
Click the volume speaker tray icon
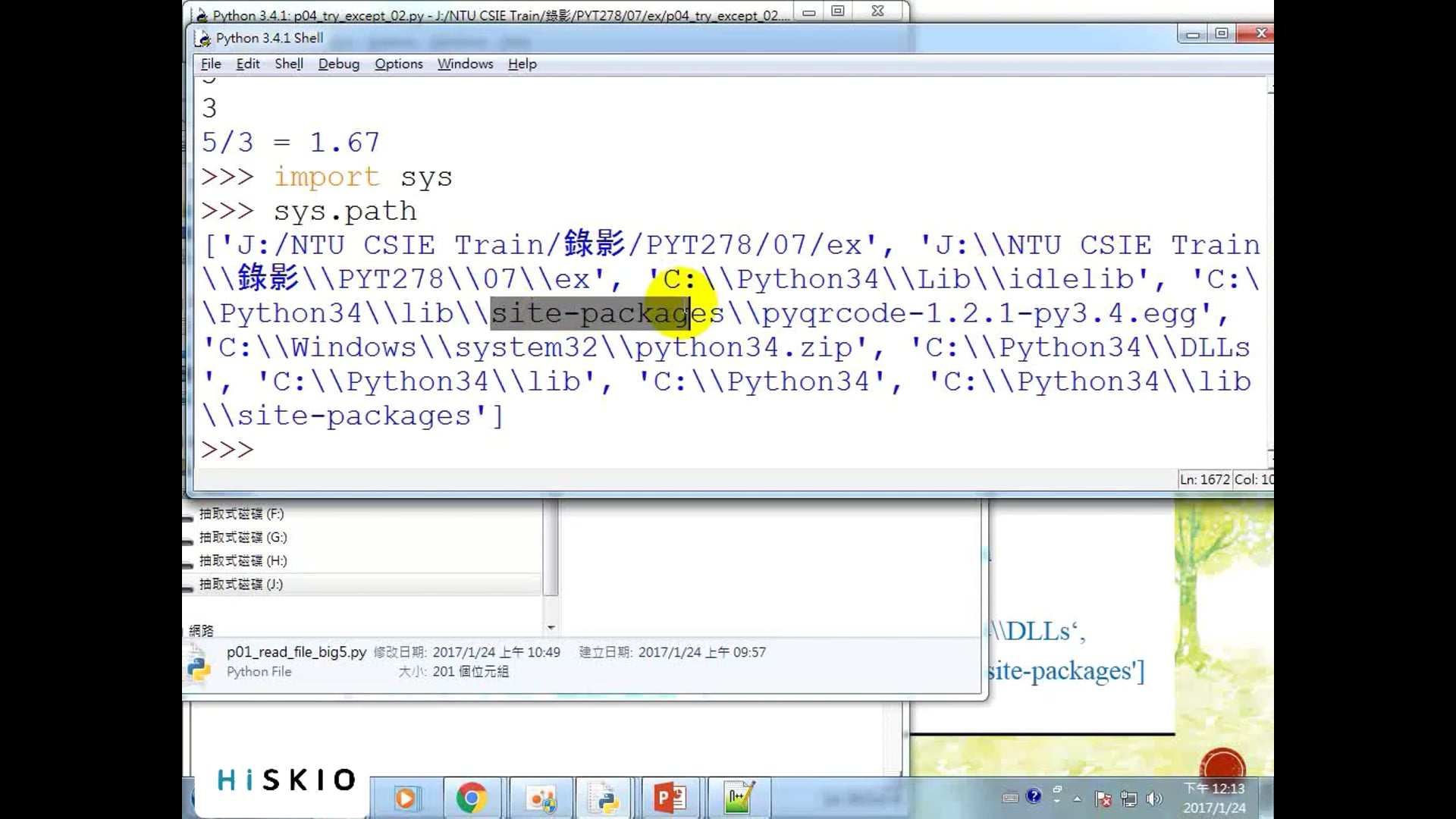pos(1154,799)
